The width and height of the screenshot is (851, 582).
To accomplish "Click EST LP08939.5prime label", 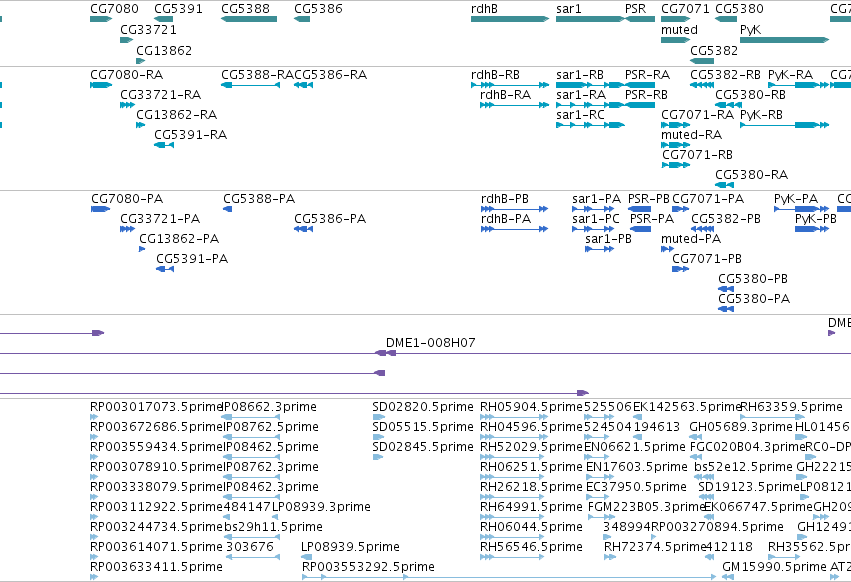I will pos(351,547).
